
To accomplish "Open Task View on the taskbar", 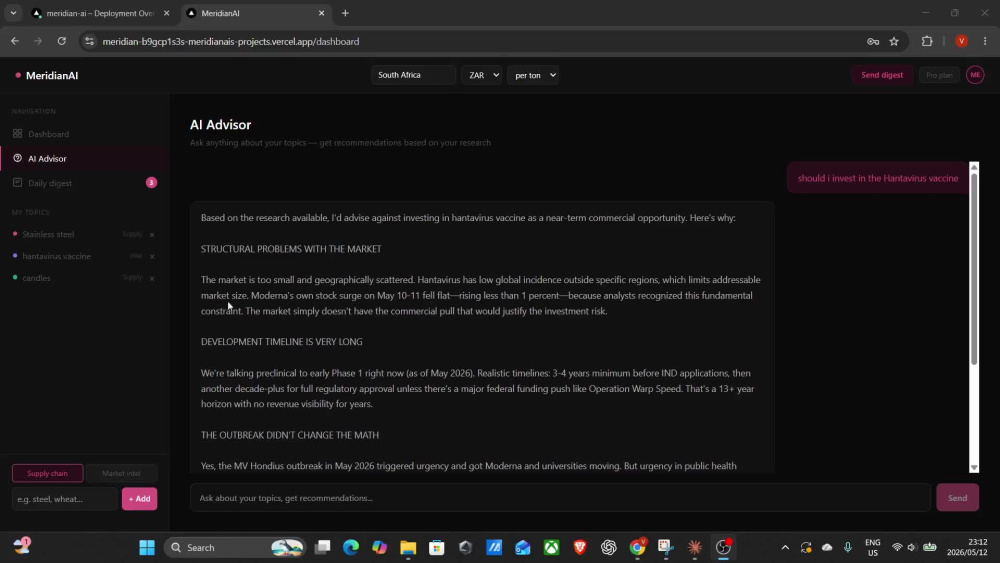I will [x=323, y=547].
